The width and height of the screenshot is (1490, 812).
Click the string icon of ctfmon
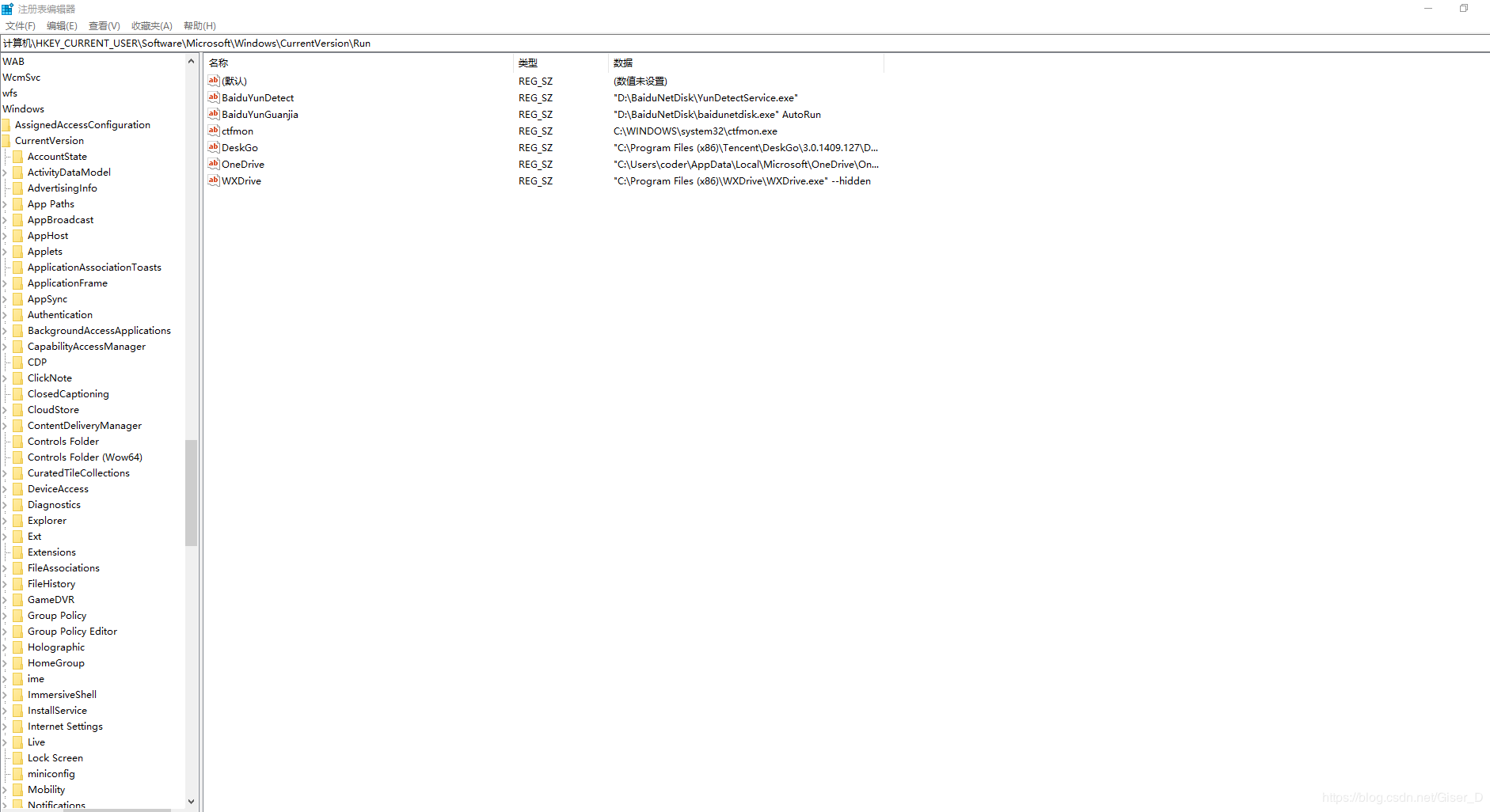pyautogui.click(x=213, y=131)
